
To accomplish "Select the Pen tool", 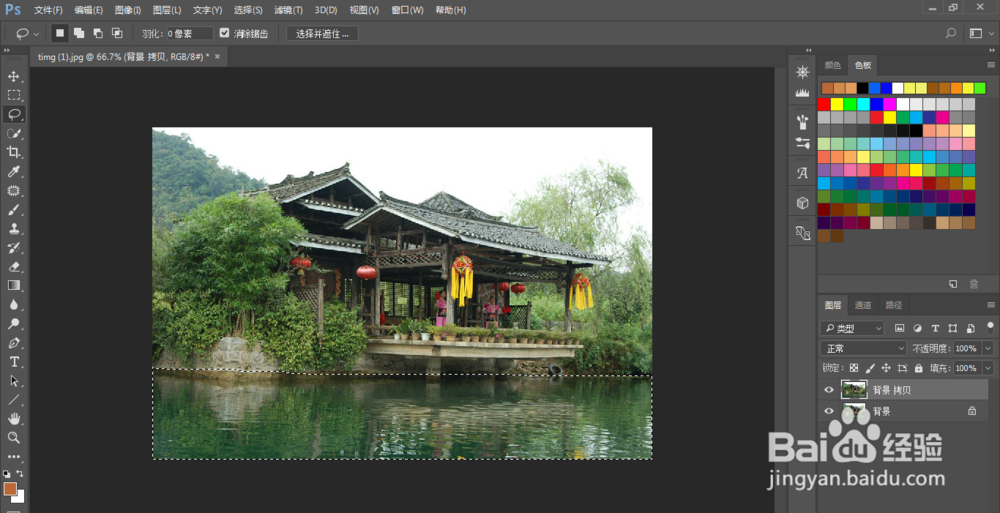I will coord(13,343).
